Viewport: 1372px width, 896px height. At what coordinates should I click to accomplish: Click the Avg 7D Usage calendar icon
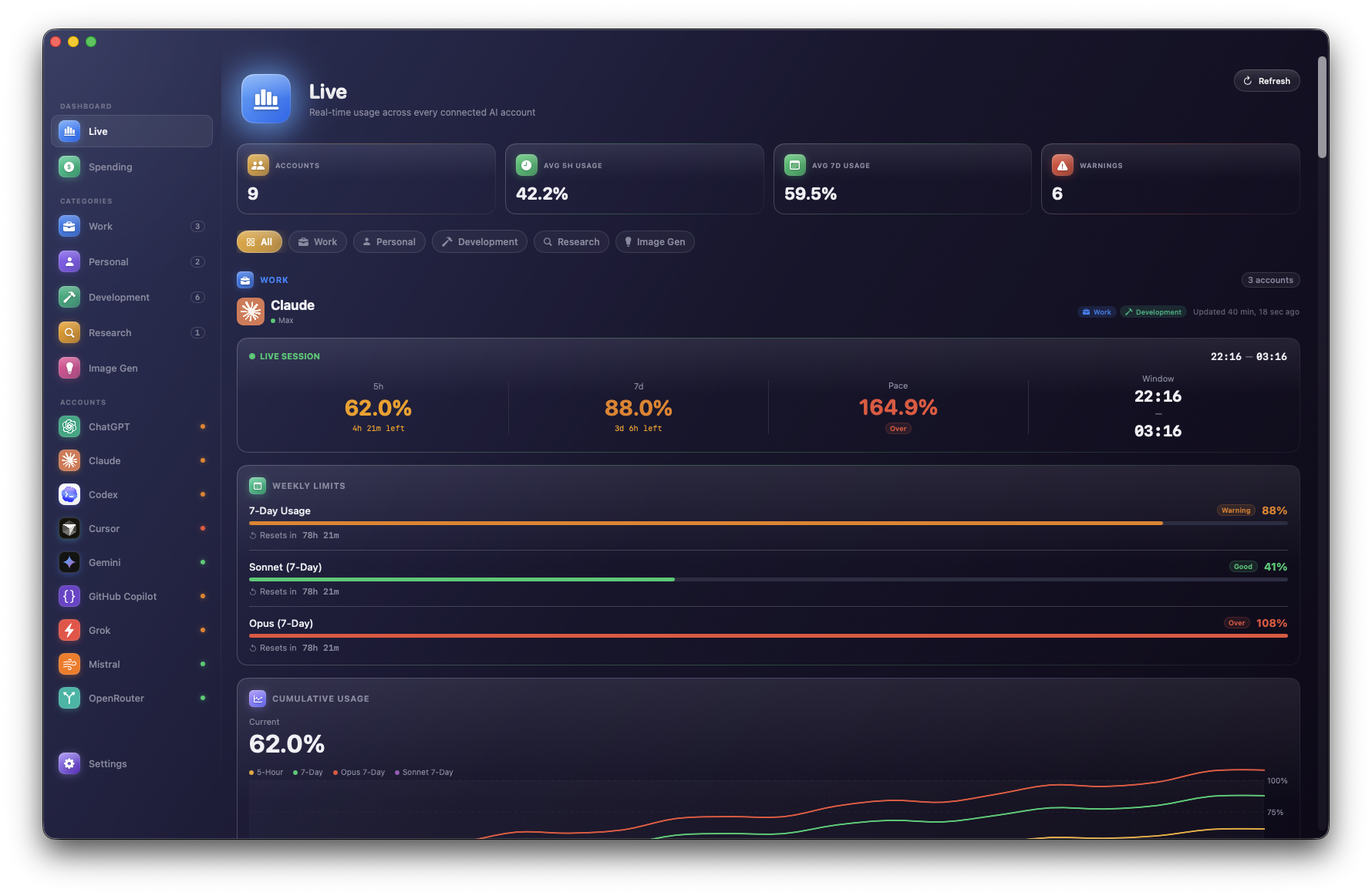pos(795,165)
